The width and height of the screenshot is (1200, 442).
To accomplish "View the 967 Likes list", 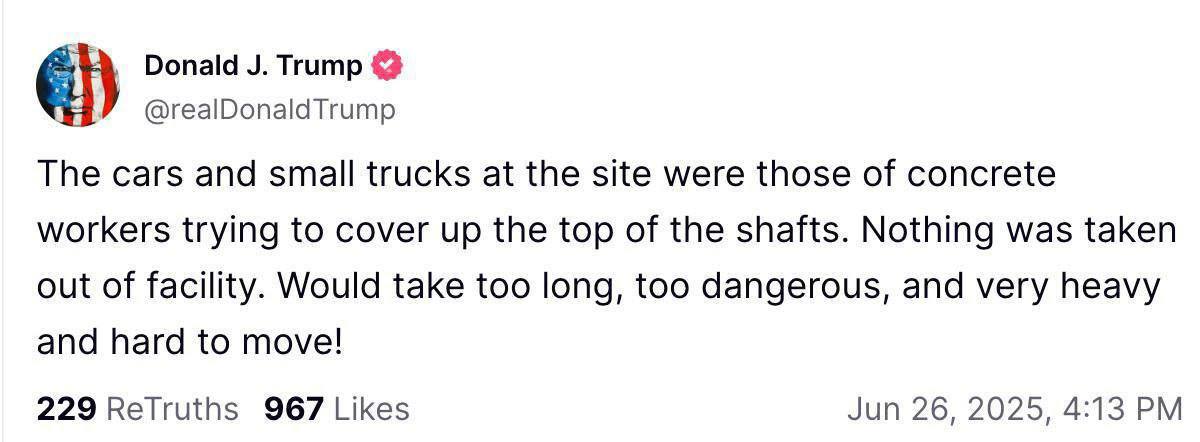I will (x=336, y=409).
